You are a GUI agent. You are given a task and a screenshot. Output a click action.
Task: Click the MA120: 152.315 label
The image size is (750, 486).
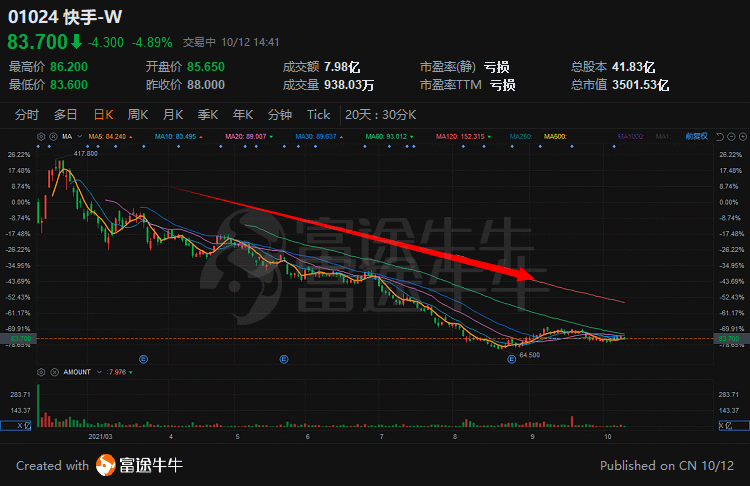point(460,137)
